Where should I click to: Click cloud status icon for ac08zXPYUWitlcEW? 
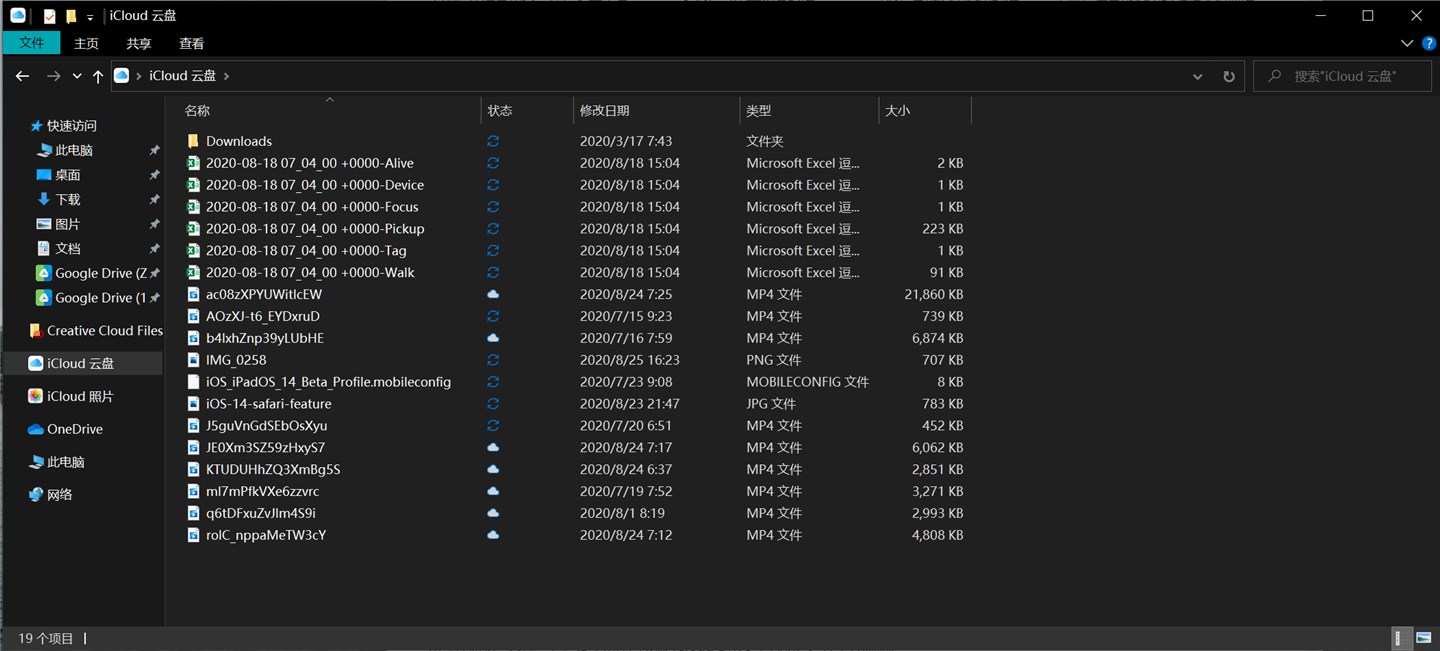(x=493, y=294)
